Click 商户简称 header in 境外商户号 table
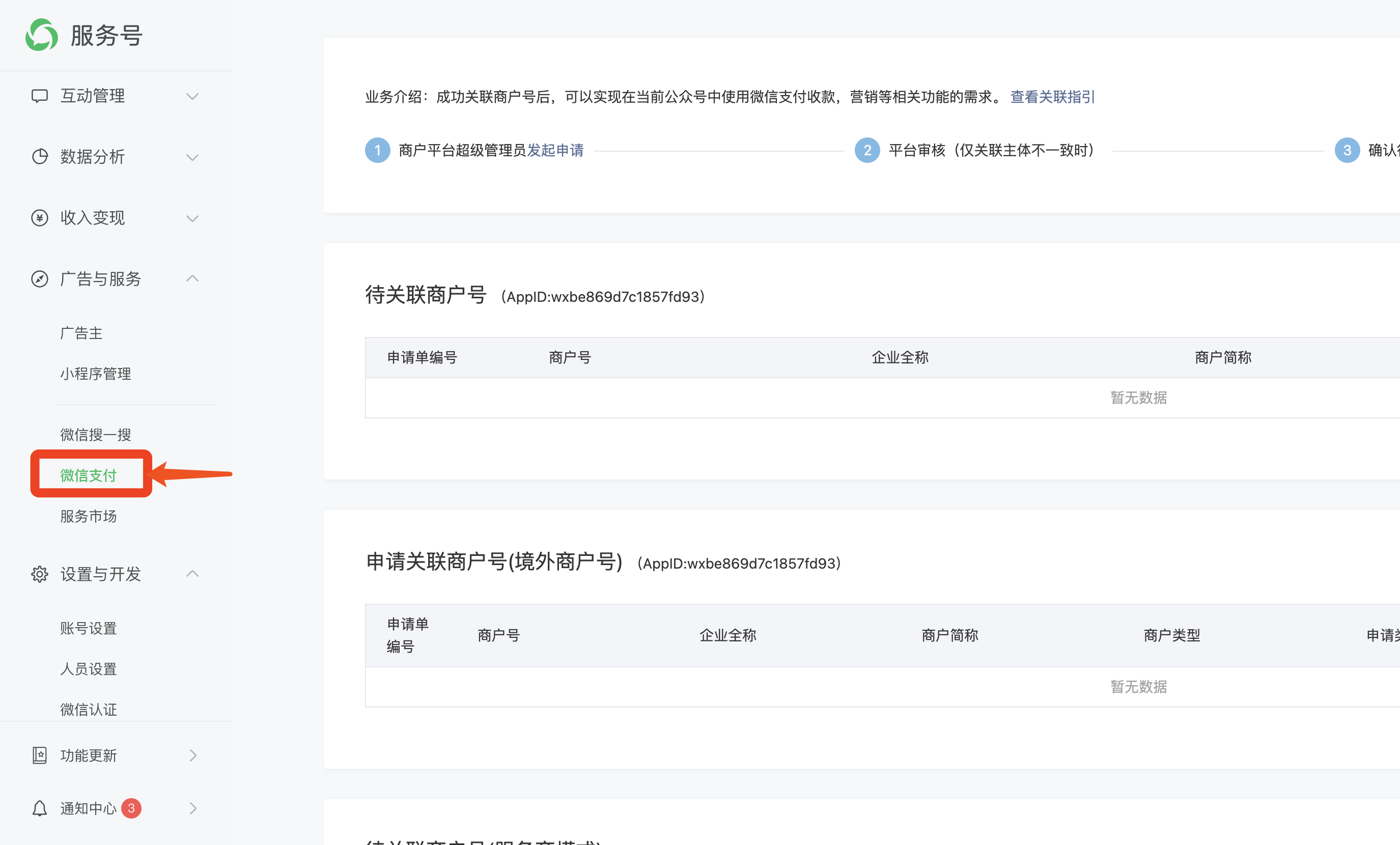1400x845 pixels. coord(950,635)
